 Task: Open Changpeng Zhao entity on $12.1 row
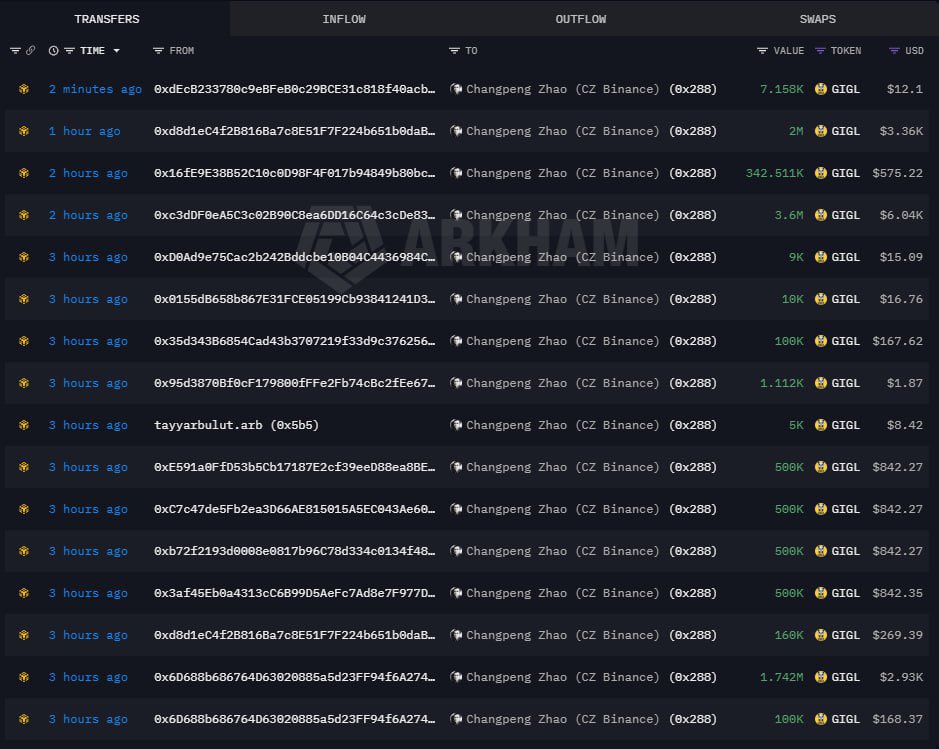tap(562, 89)
